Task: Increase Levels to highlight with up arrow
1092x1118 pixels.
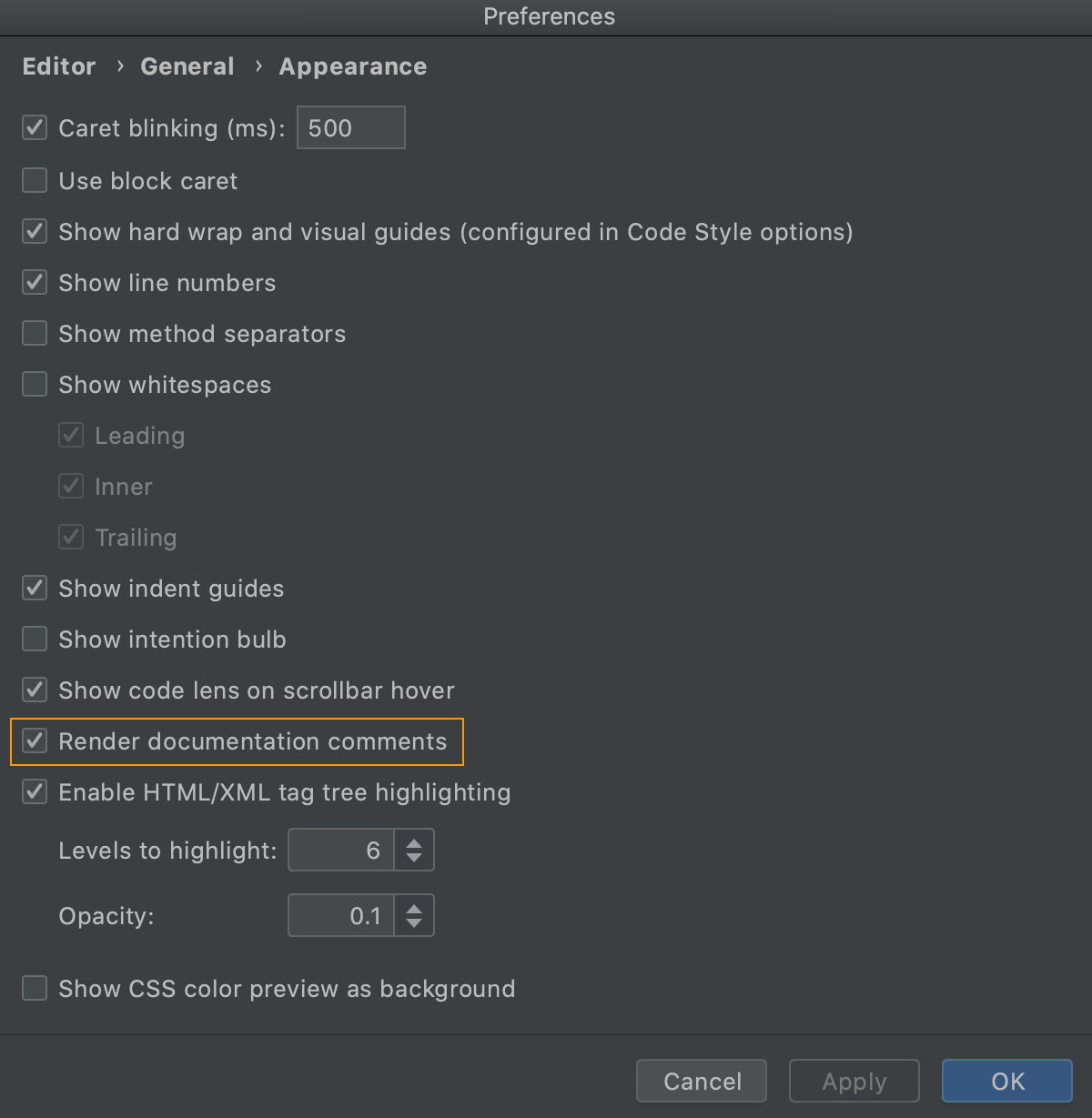Action: click(414, 842)
